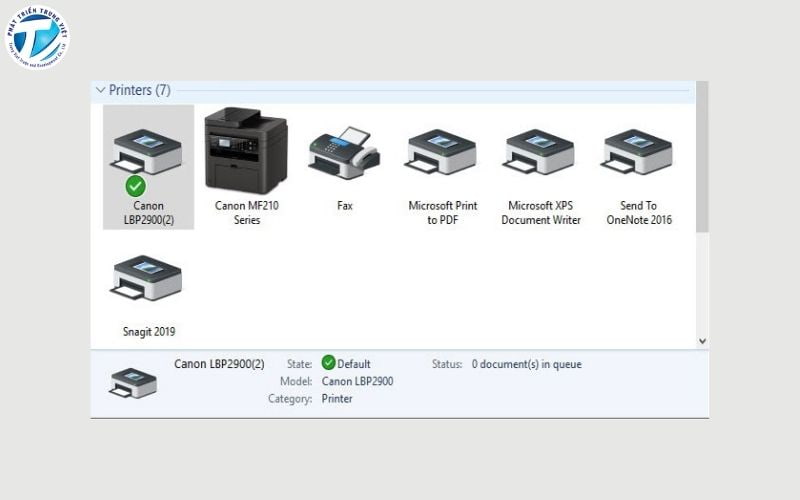
Task: Collapse the Printers section chevron
Action: point(100,90)
